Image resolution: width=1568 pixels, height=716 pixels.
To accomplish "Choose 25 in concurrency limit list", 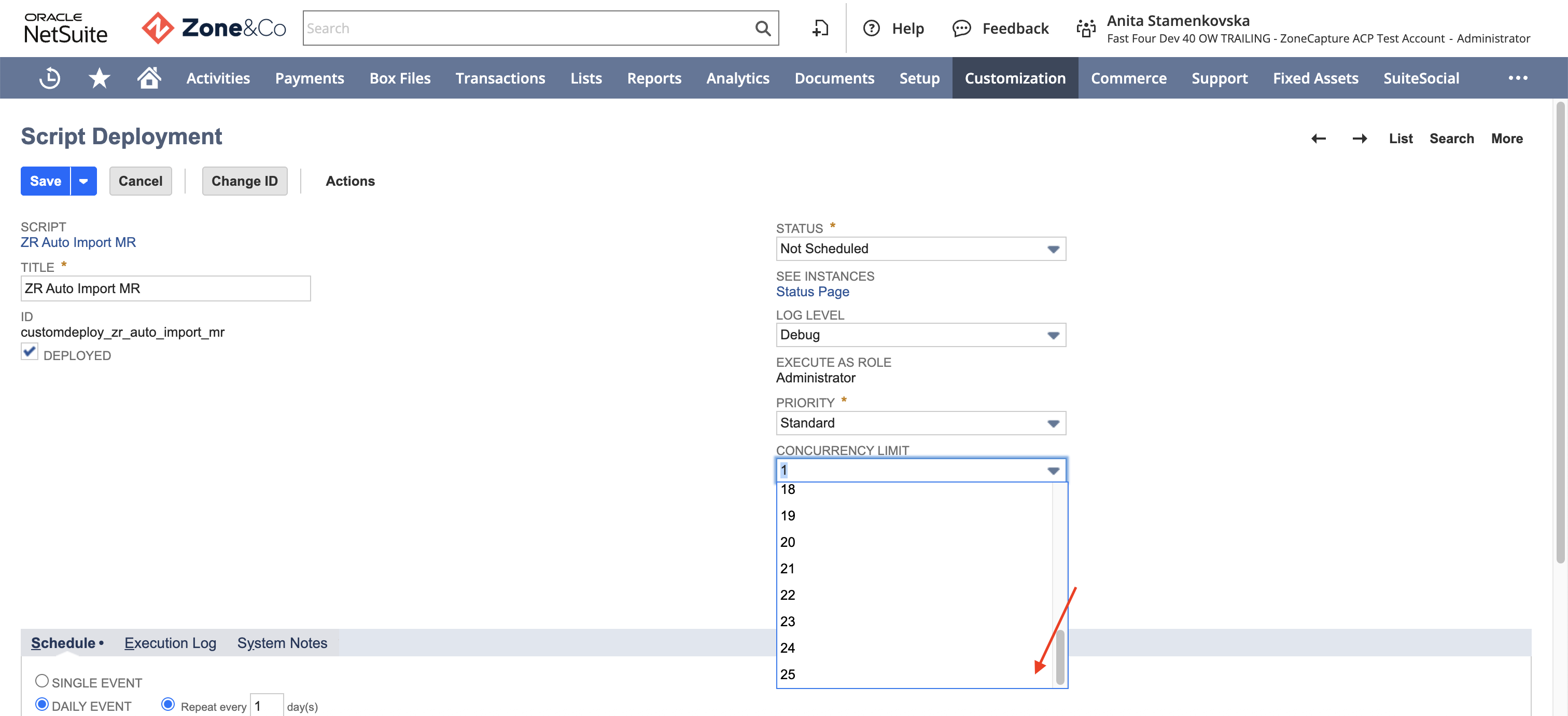I will (x=914, y=674).
